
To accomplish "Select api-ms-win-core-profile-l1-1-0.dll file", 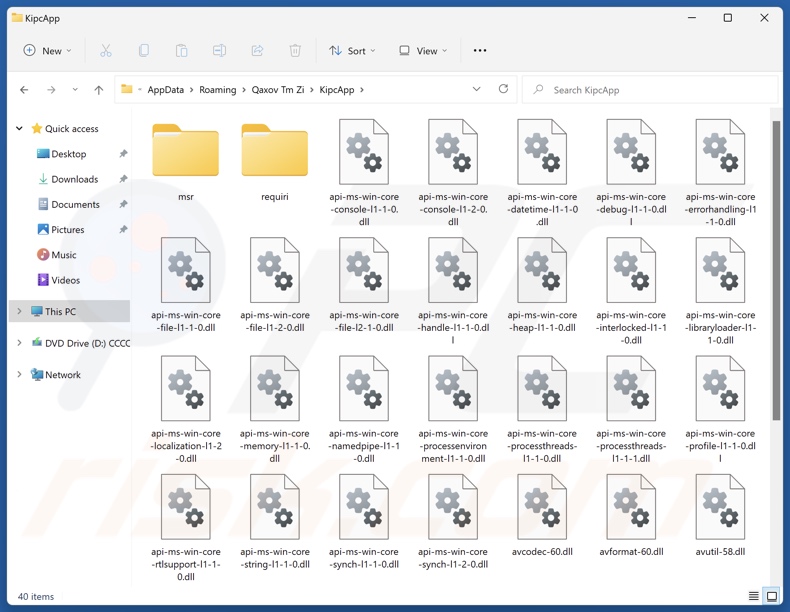I will [720, 409].
